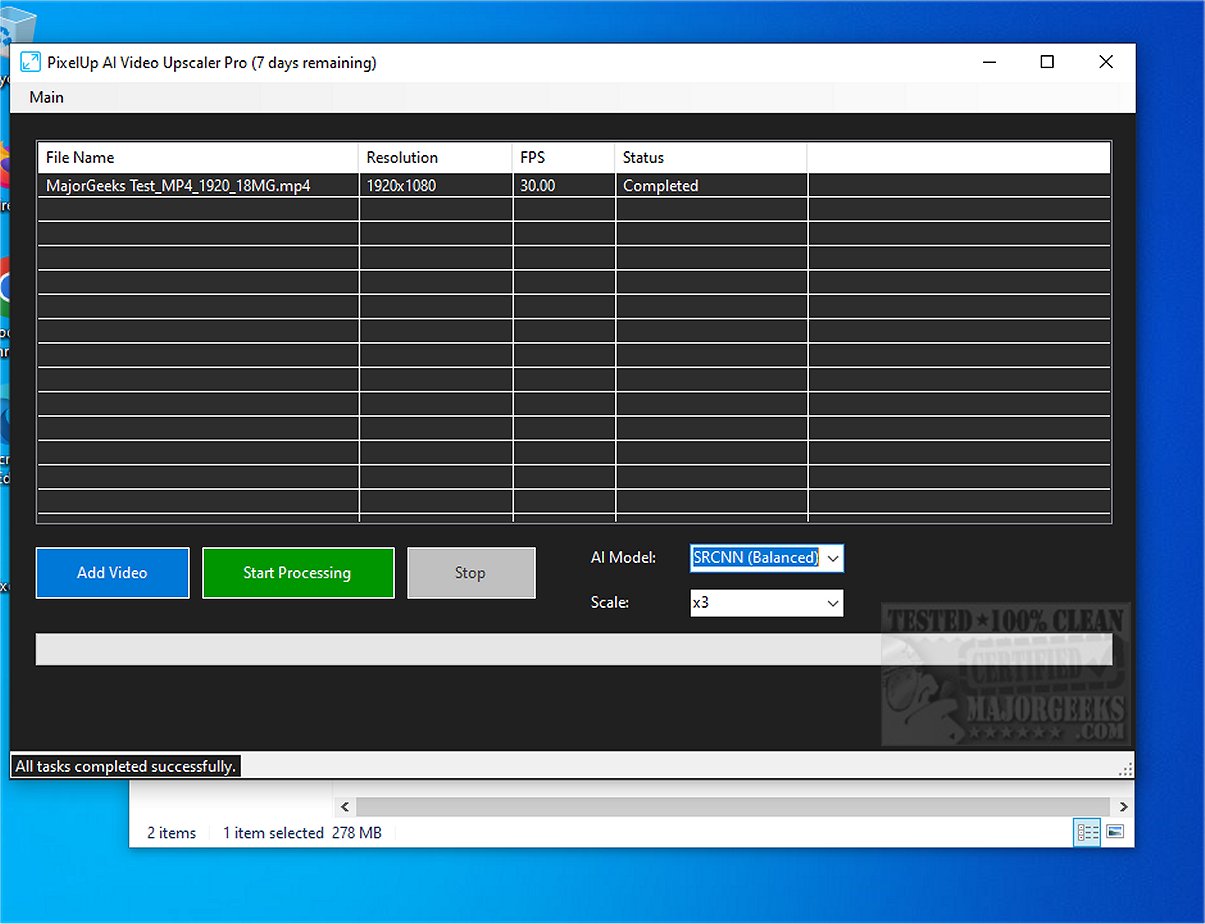
Task: Click the window resize grip in status bar
Action: pyautogui.click(x=1126, y=769)
